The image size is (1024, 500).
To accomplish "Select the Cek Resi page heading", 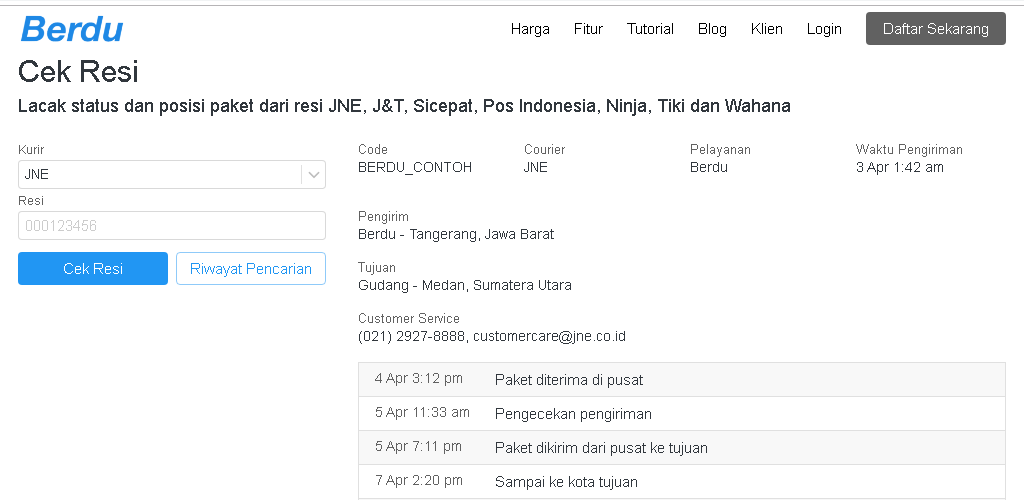I will 78,71.
